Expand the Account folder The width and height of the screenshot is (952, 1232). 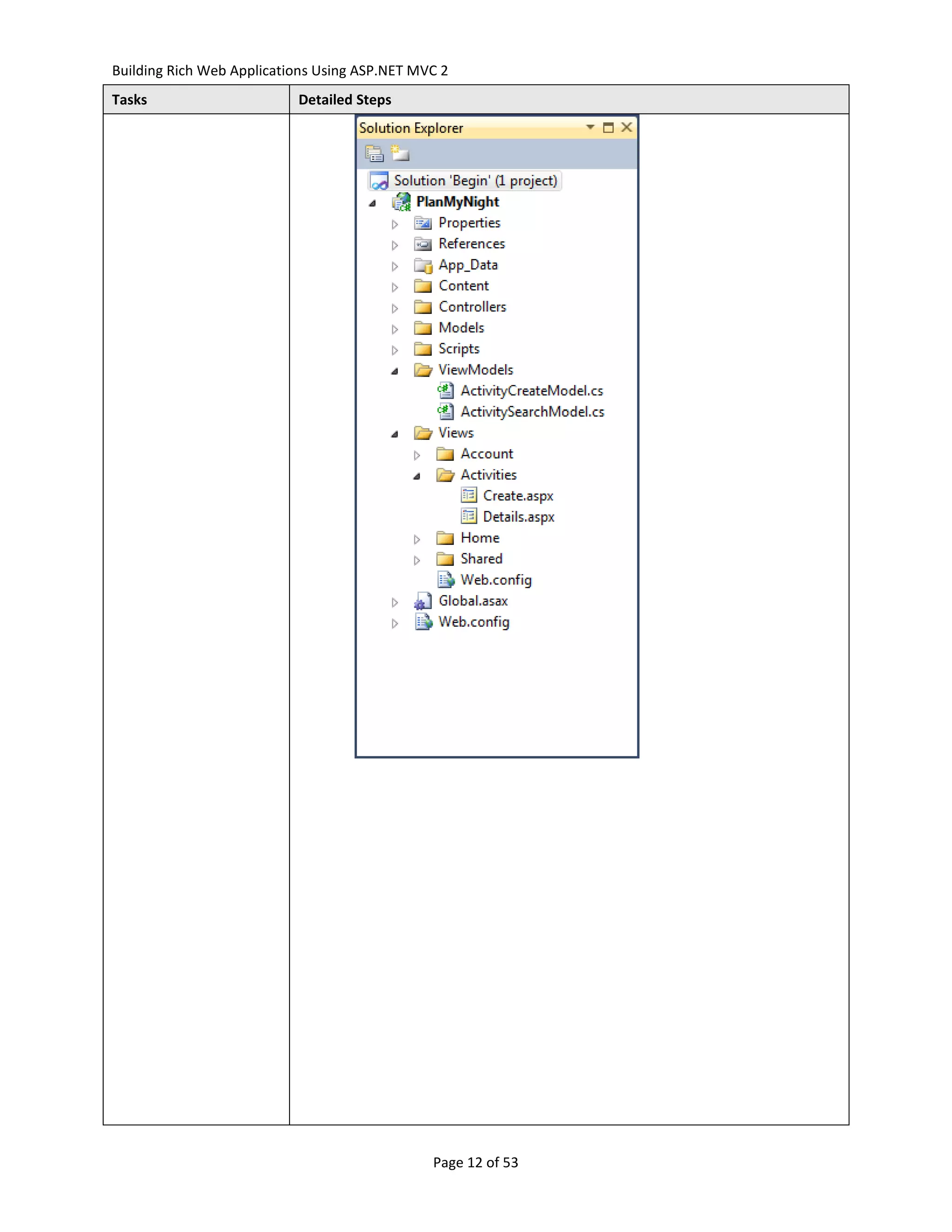(417, 455)
